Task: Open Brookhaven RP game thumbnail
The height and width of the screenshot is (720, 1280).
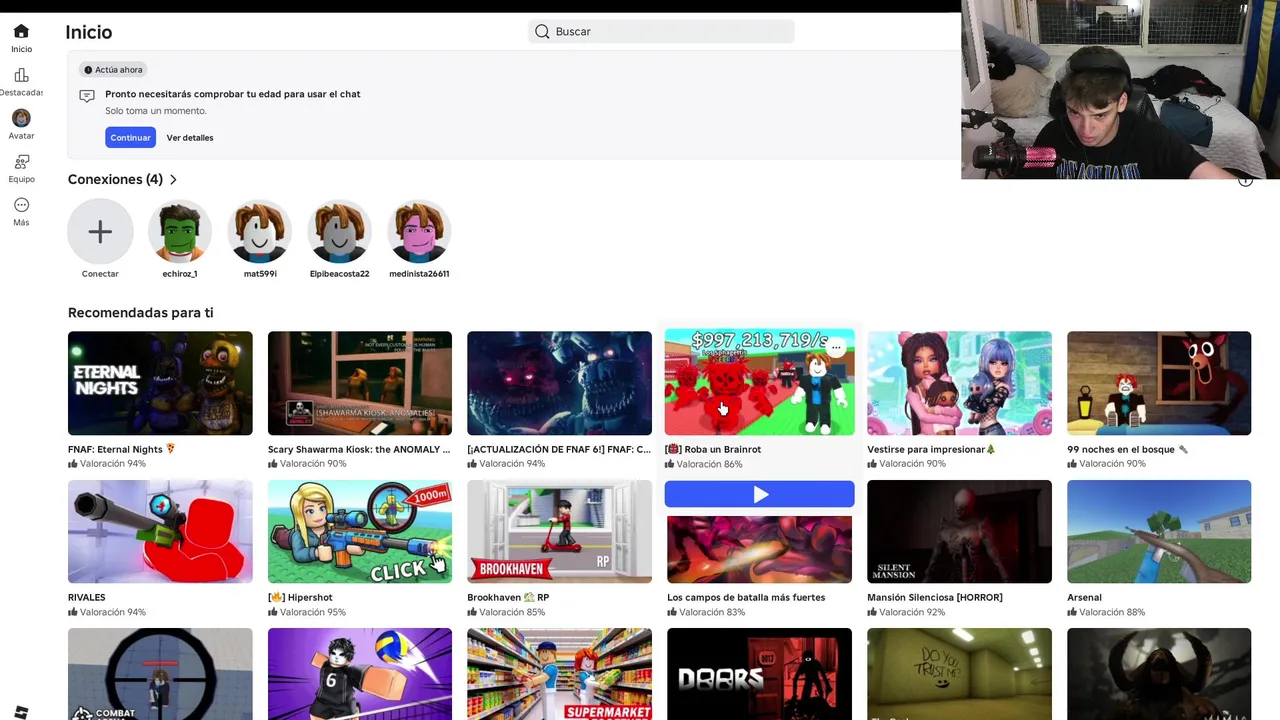Action: [x=559, y=531]
